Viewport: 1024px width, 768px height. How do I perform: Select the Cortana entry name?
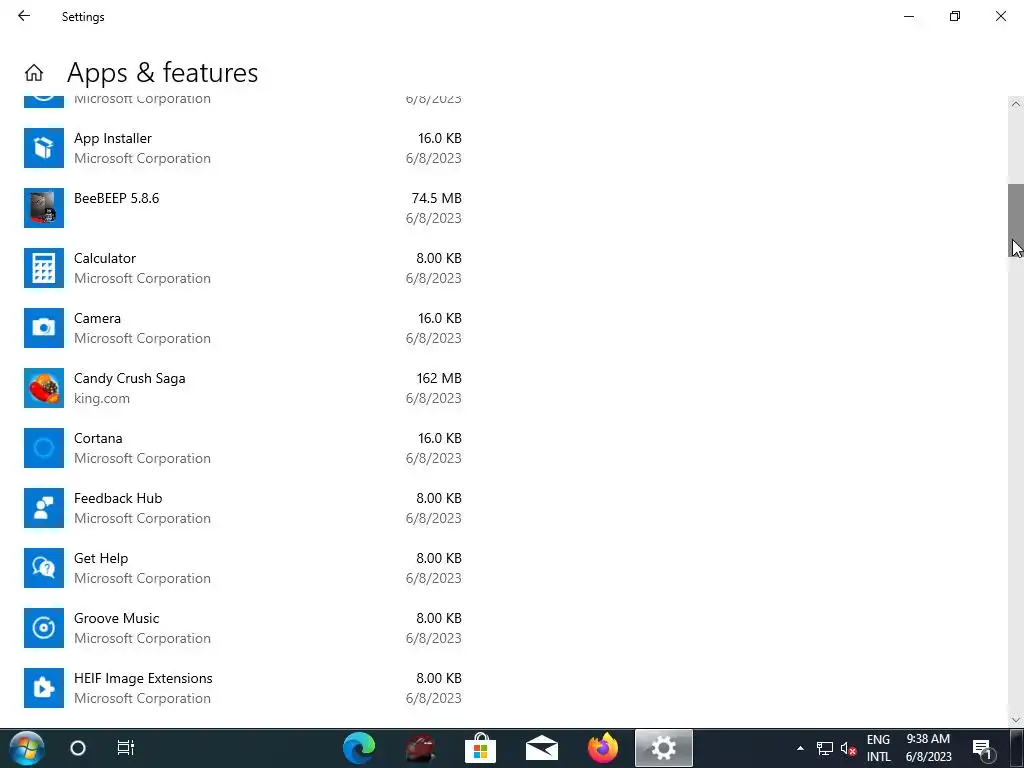(98, 438)
